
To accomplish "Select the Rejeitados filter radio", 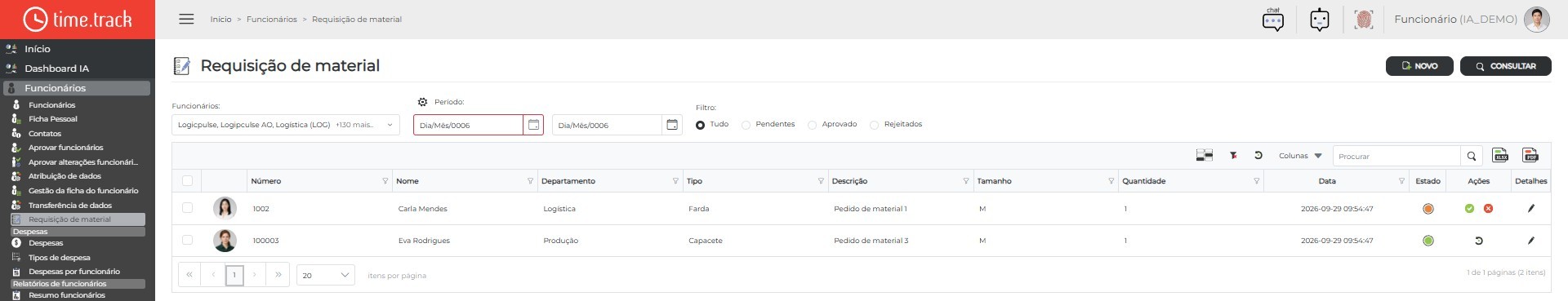I will point(875,125).
